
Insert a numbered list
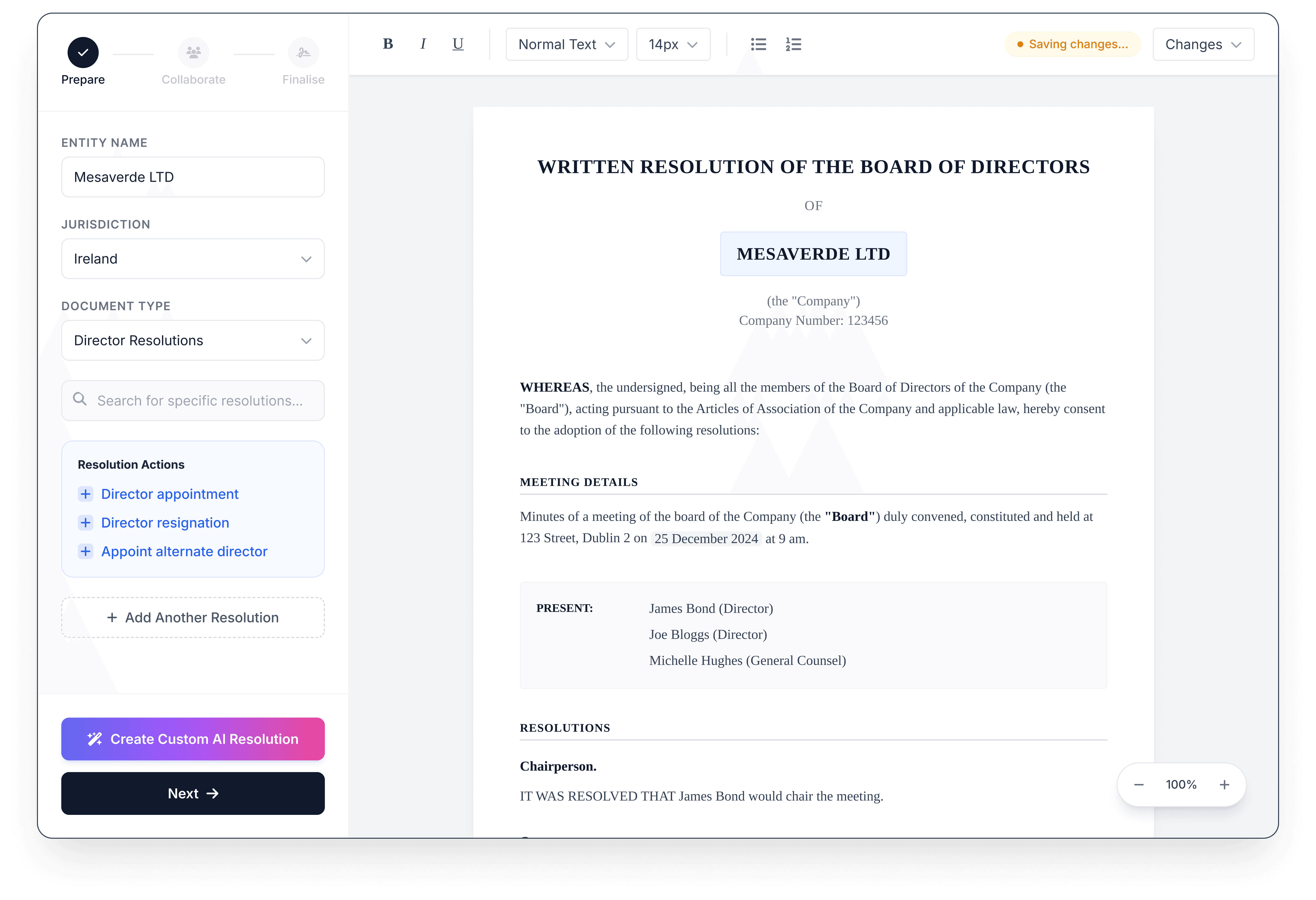[793, 44]
